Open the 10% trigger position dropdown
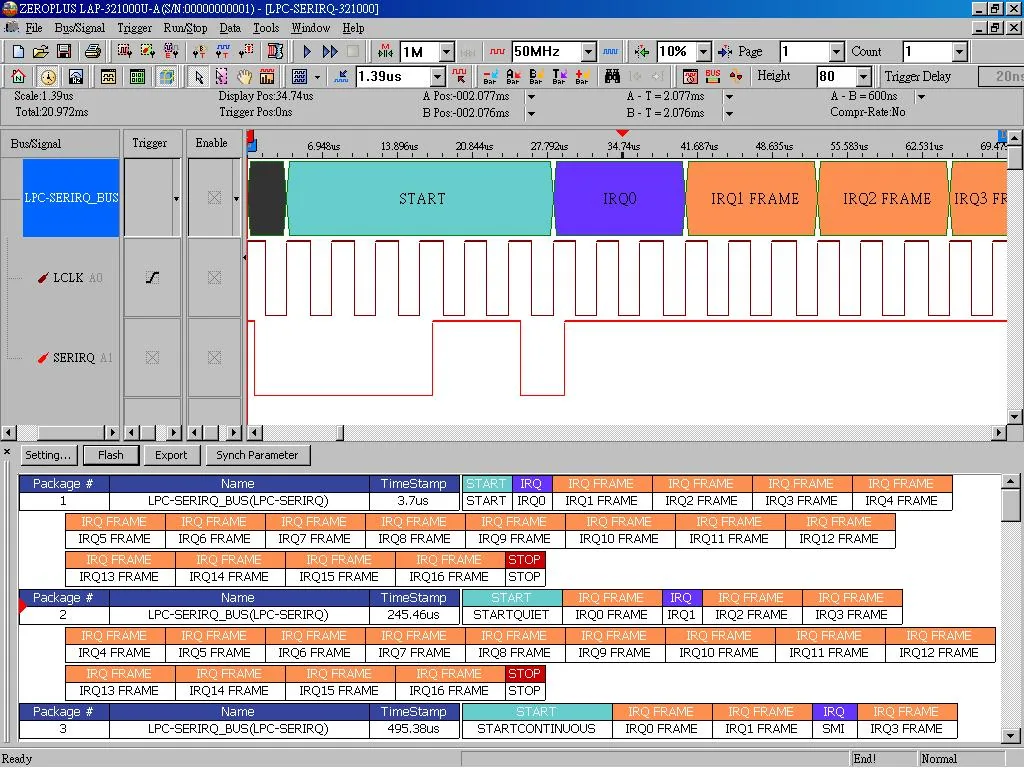 [x=703, y=52]
